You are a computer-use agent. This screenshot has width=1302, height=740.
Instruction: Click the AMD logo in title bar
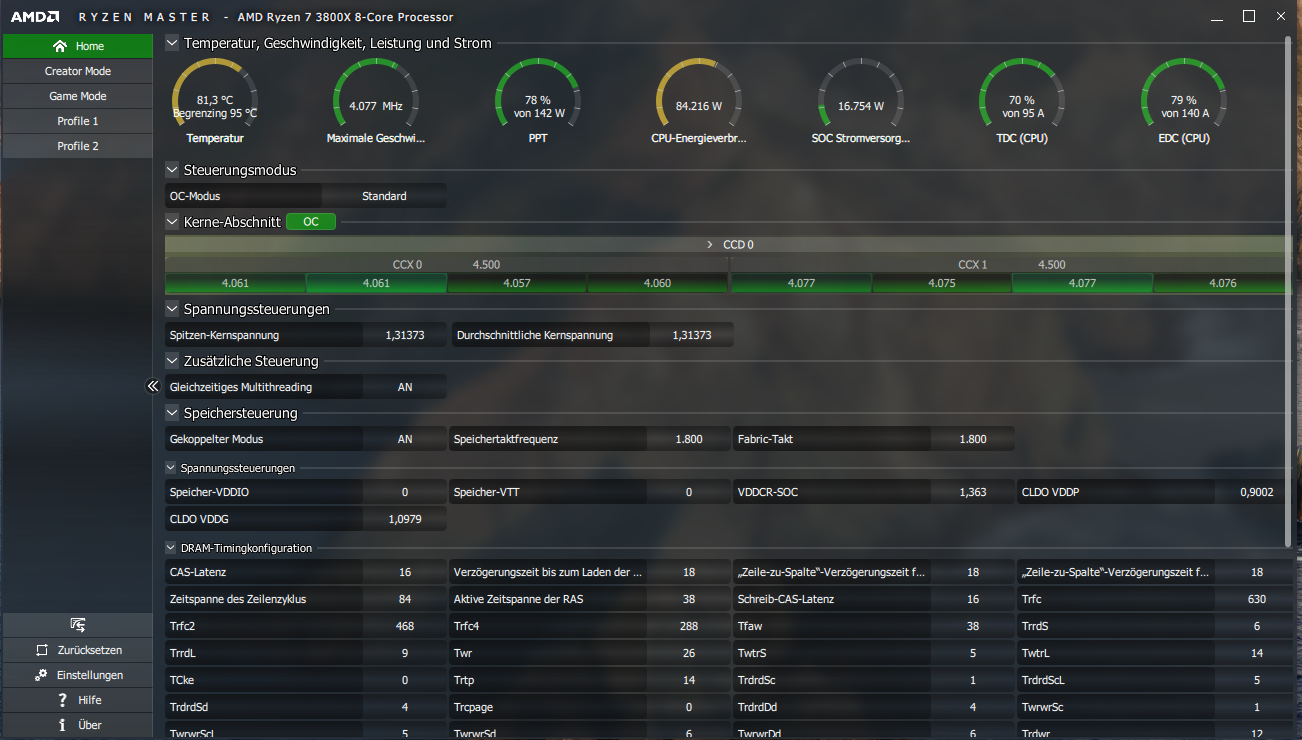click(35, 17)
